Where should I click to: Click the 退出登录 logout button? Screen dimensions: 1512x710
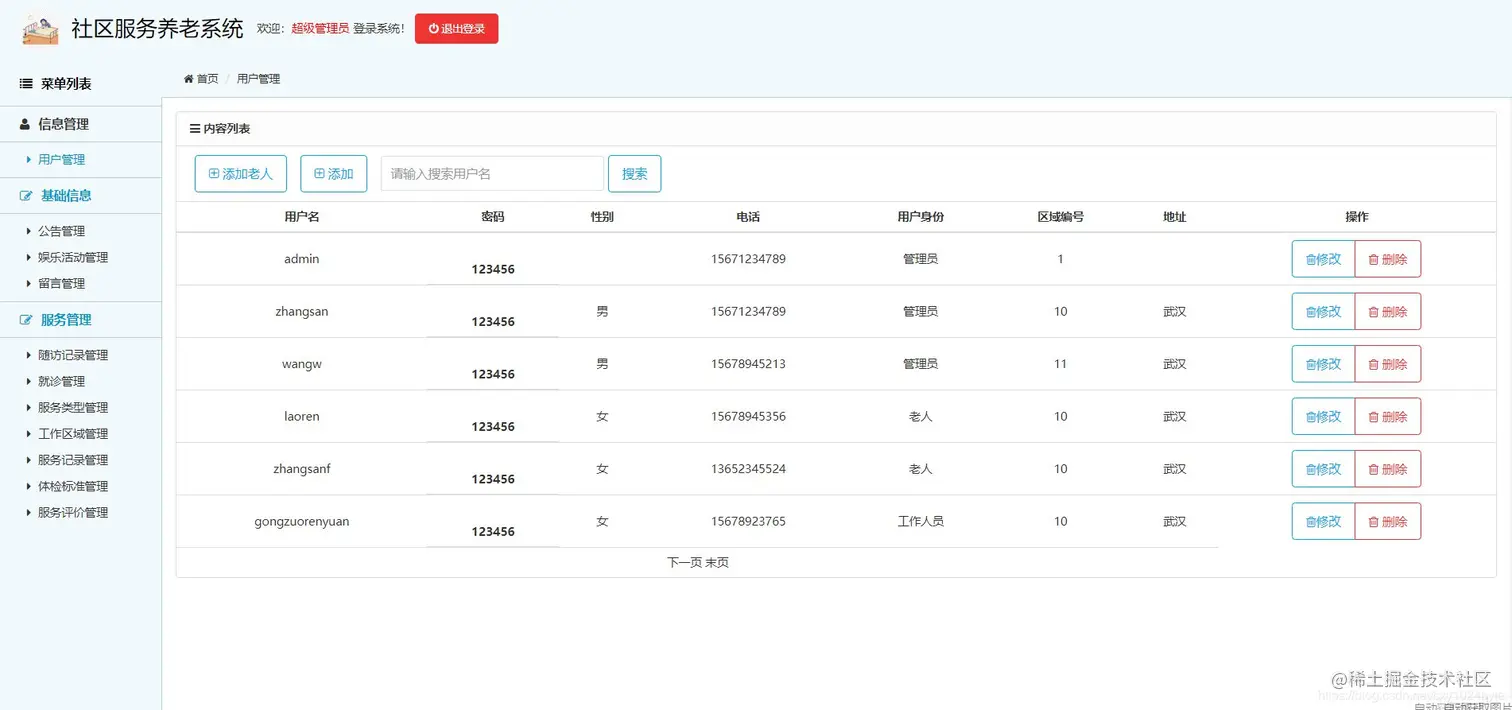click(x=456, y=29)
